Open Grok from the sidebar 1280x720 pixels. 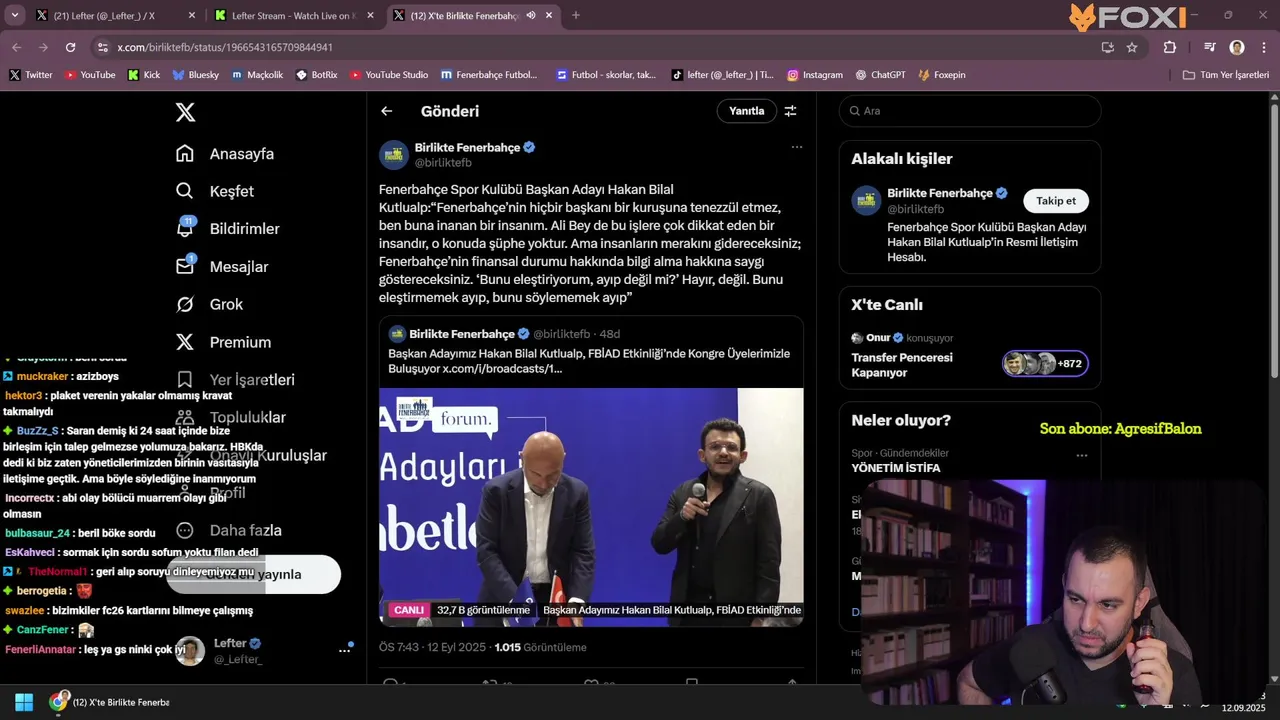[209, 304]
